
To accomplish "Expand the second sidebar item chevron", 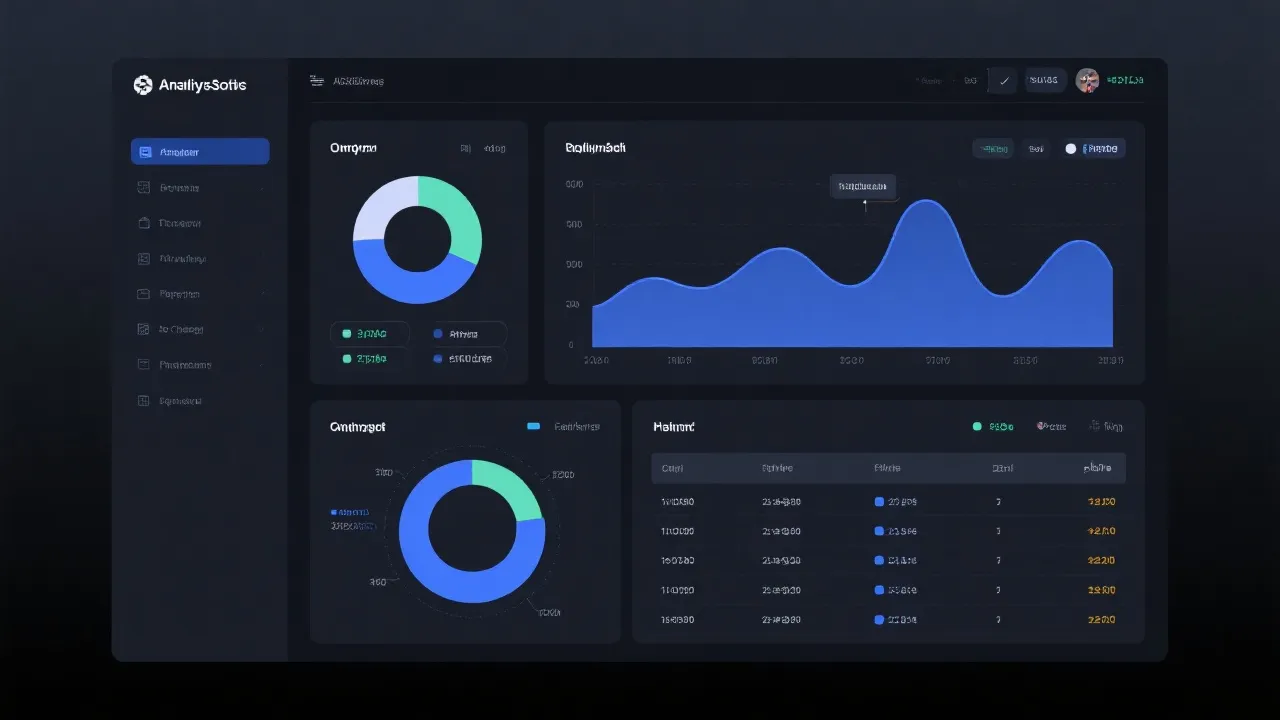I will coord(262,188).
